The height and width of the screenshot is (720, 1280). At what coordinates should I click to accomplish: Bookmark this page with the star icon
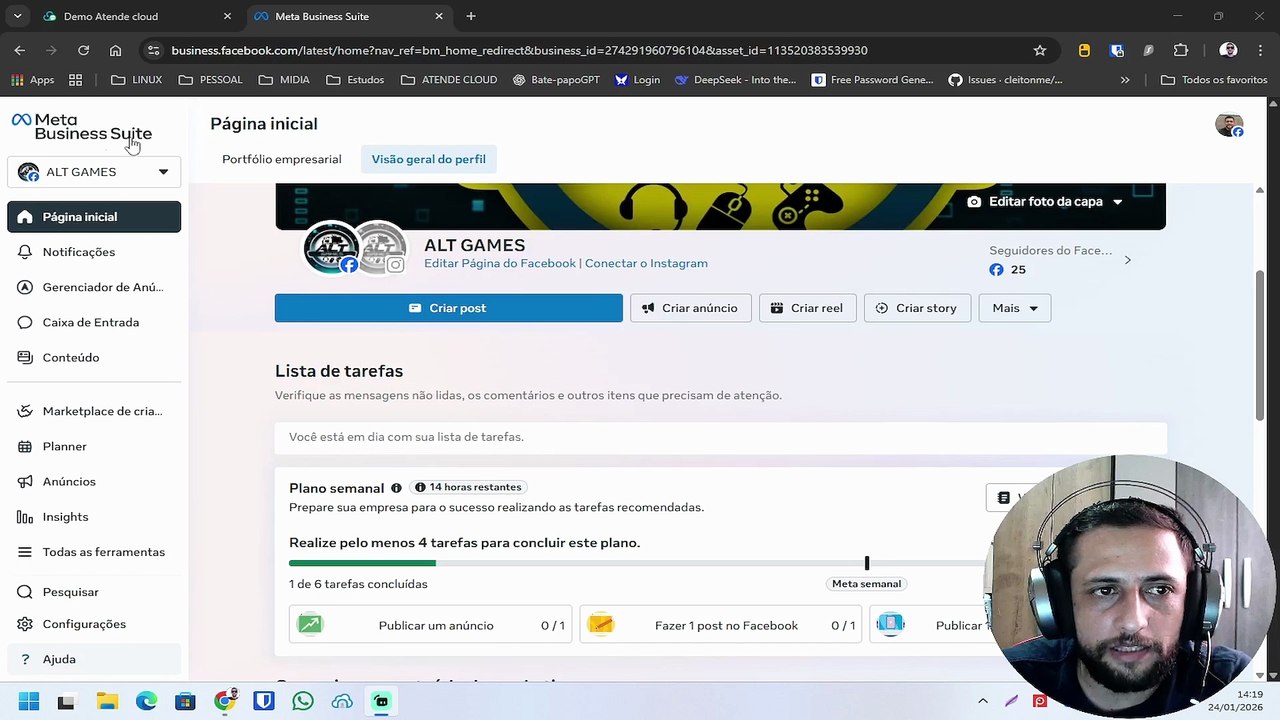(x=1040, y=50)
